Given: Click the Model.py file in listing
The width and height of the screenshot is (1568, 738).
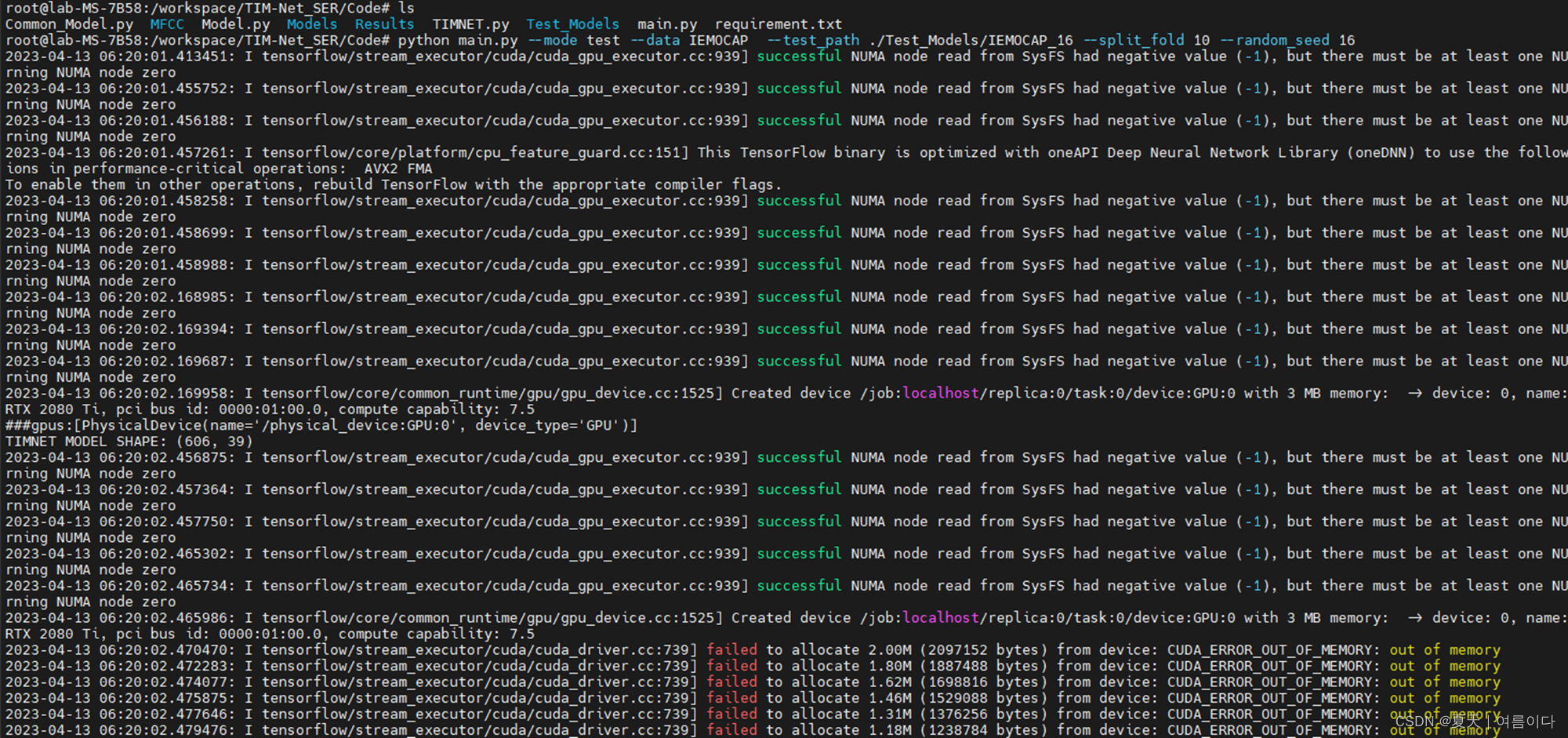Looking at the screenshot, I should (x=236, y=24).
